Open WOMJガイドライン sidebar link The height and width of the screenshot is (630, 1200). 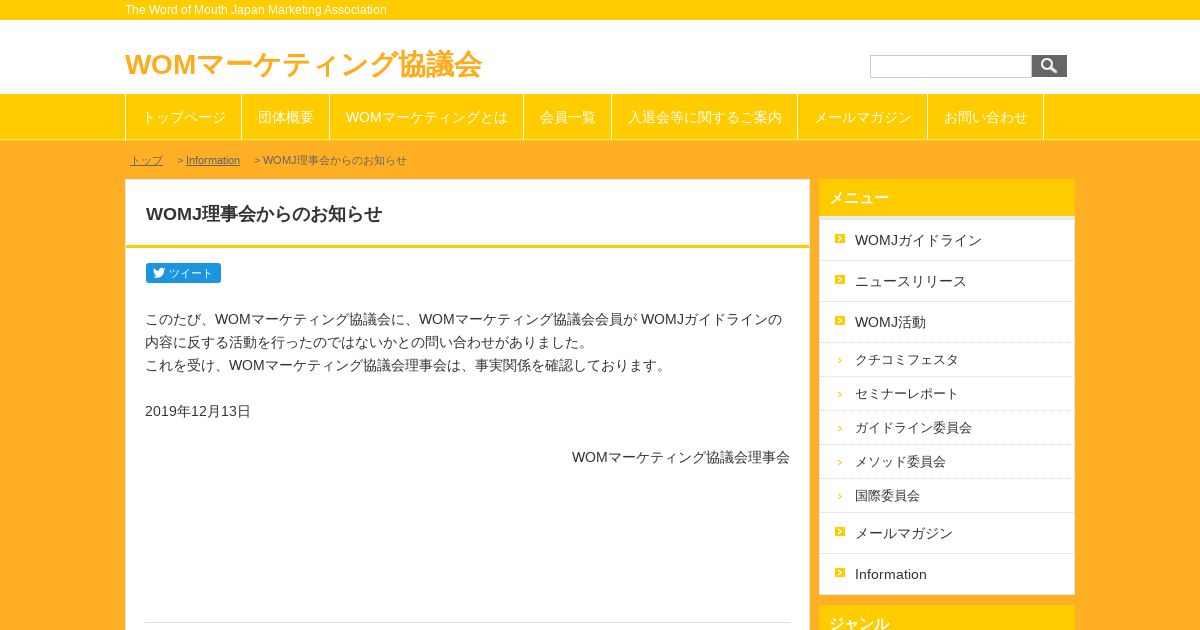point(947,240)
